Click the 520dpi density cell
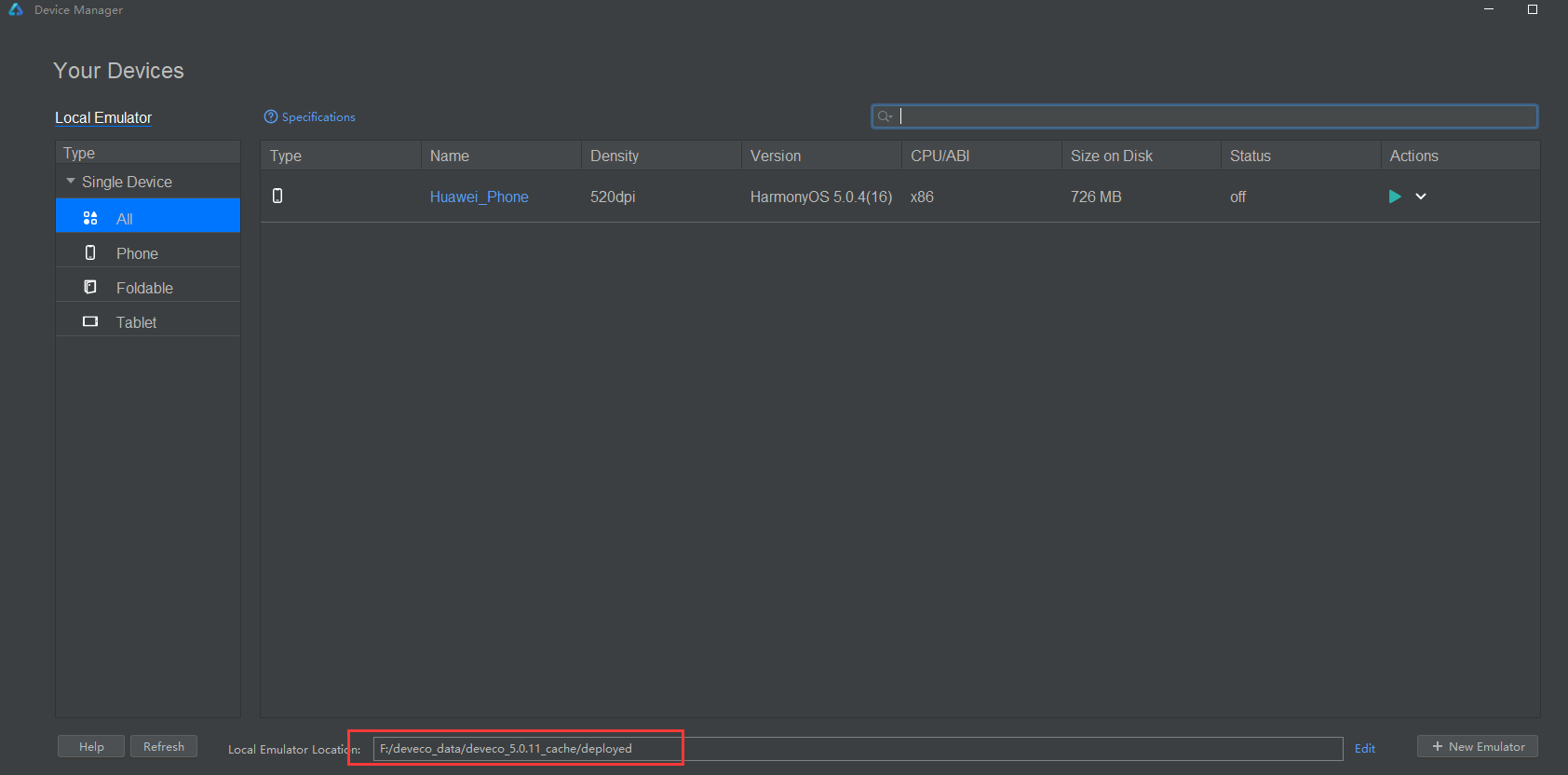This screenshot has height=775, width=1568. pos(613,197)
